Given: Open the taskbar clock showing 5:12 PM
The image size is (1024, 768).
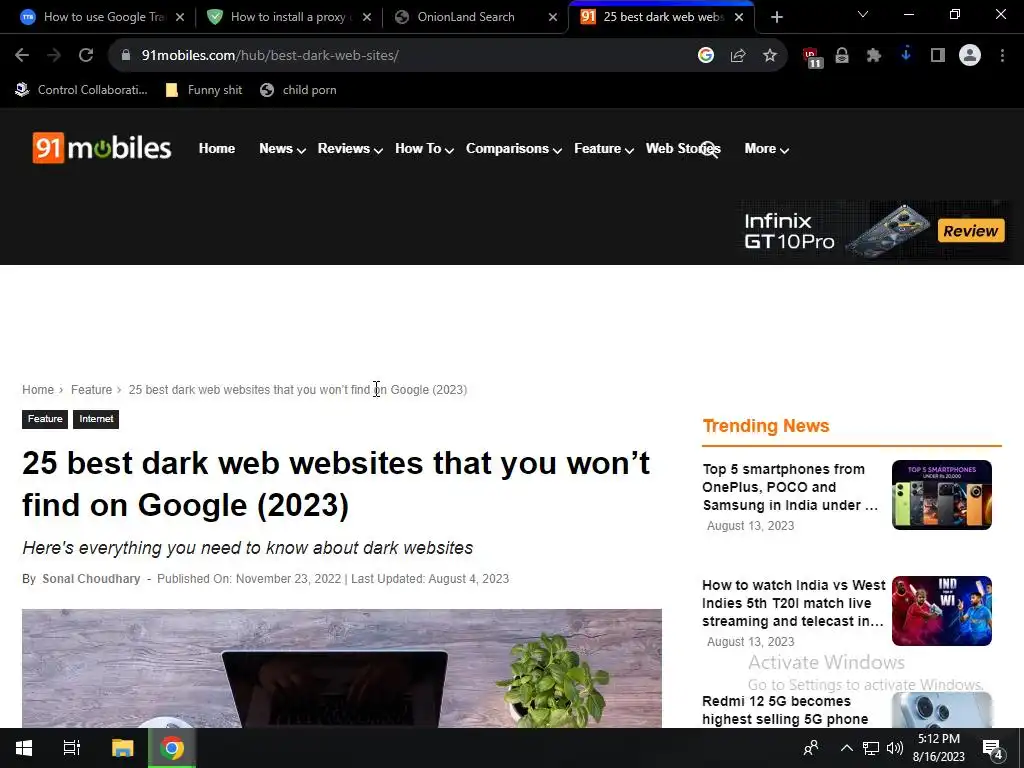Looking at the screenshot, I should tap(938, 748).
